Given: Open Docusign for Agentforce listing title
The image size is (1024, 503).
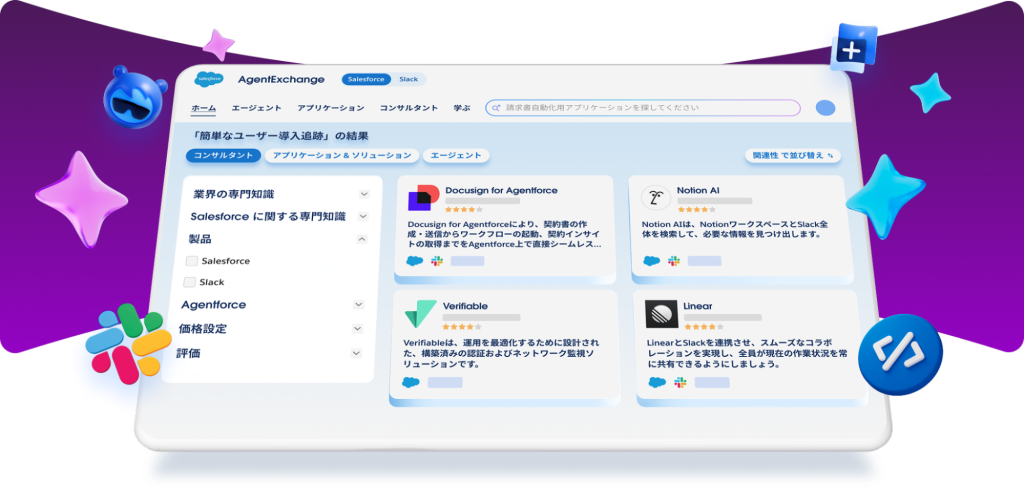Looking at the screenshot, I should pyautogui.click(x=502, y=191).
